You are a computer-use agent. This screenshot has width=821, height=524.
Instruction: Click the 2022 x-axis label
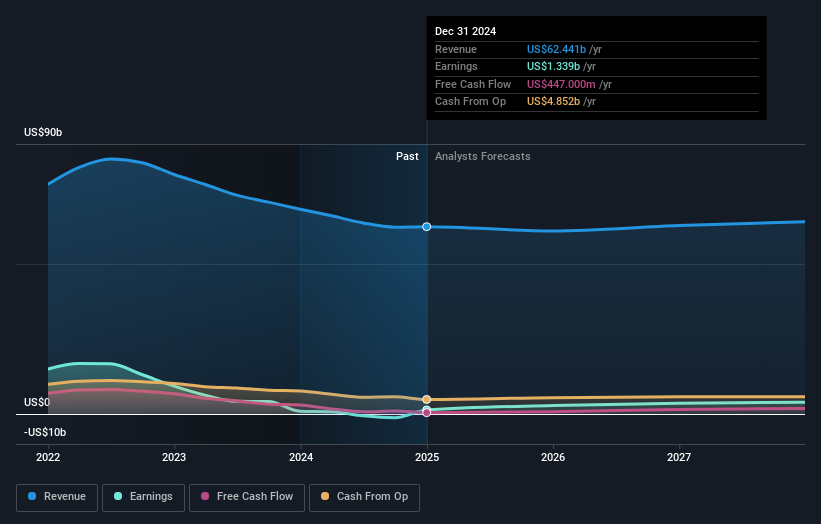[x=48, y=457]
